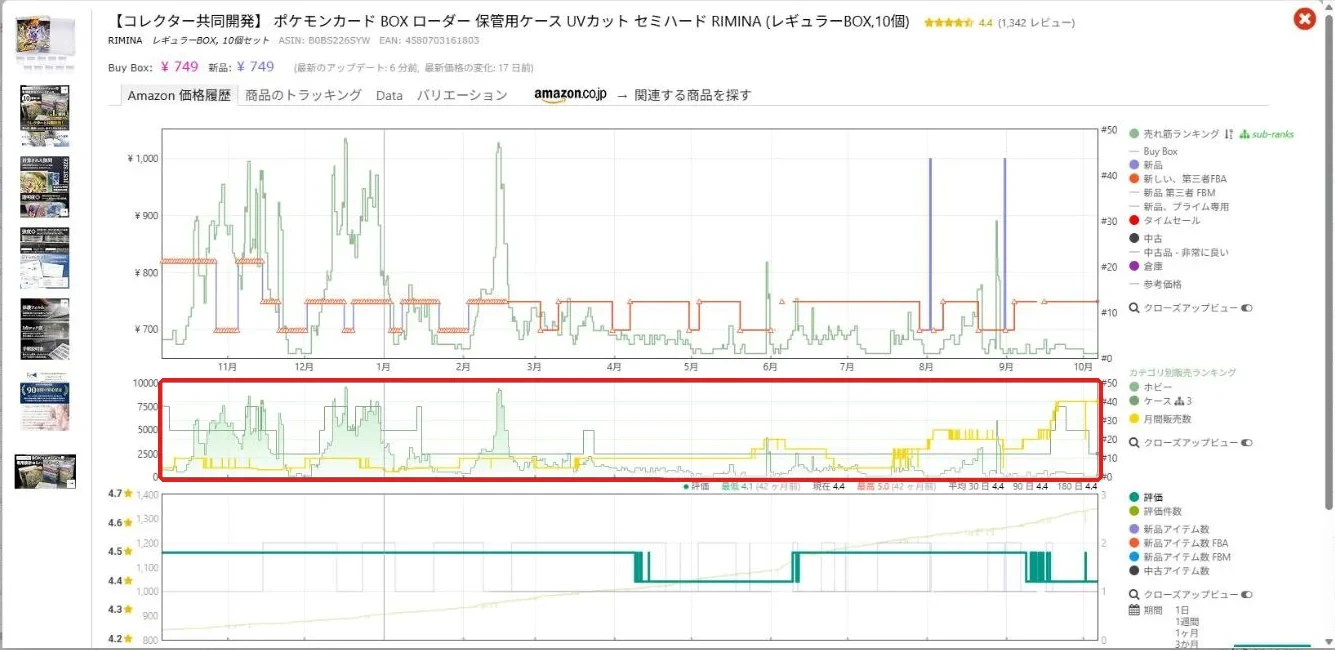Select the second product thumbnail image

point(44,115)
